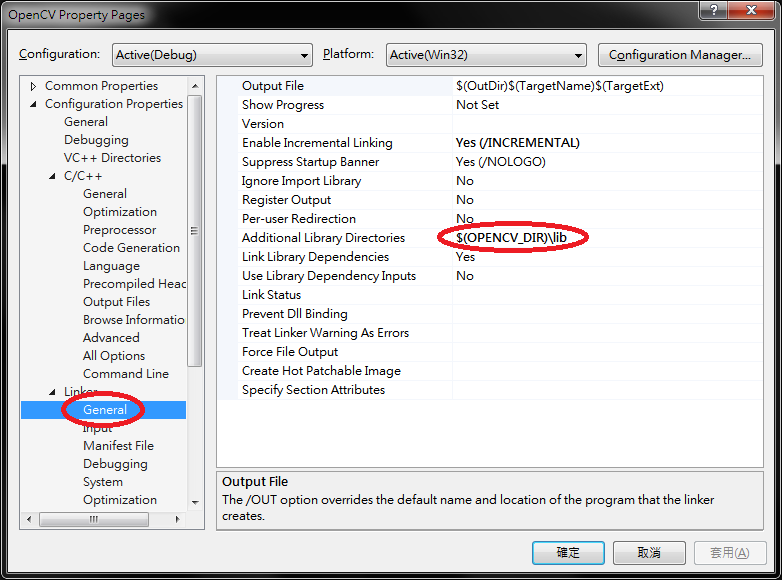Select the Common Properties tree label
Screen dimensions: 782x580
click(x=101, y=86)
